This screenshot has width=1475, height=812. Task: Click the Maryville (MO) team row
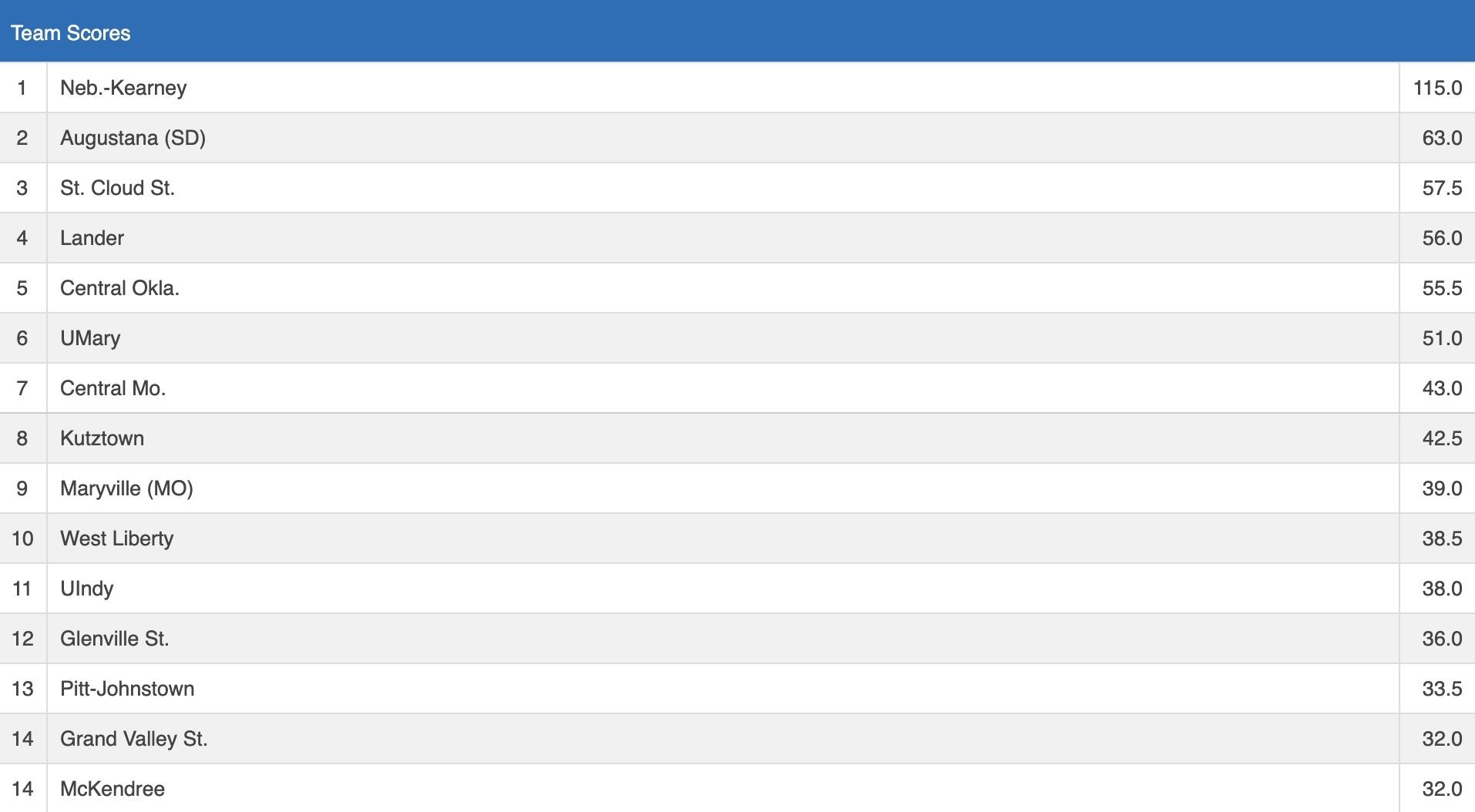click(126, 488)
